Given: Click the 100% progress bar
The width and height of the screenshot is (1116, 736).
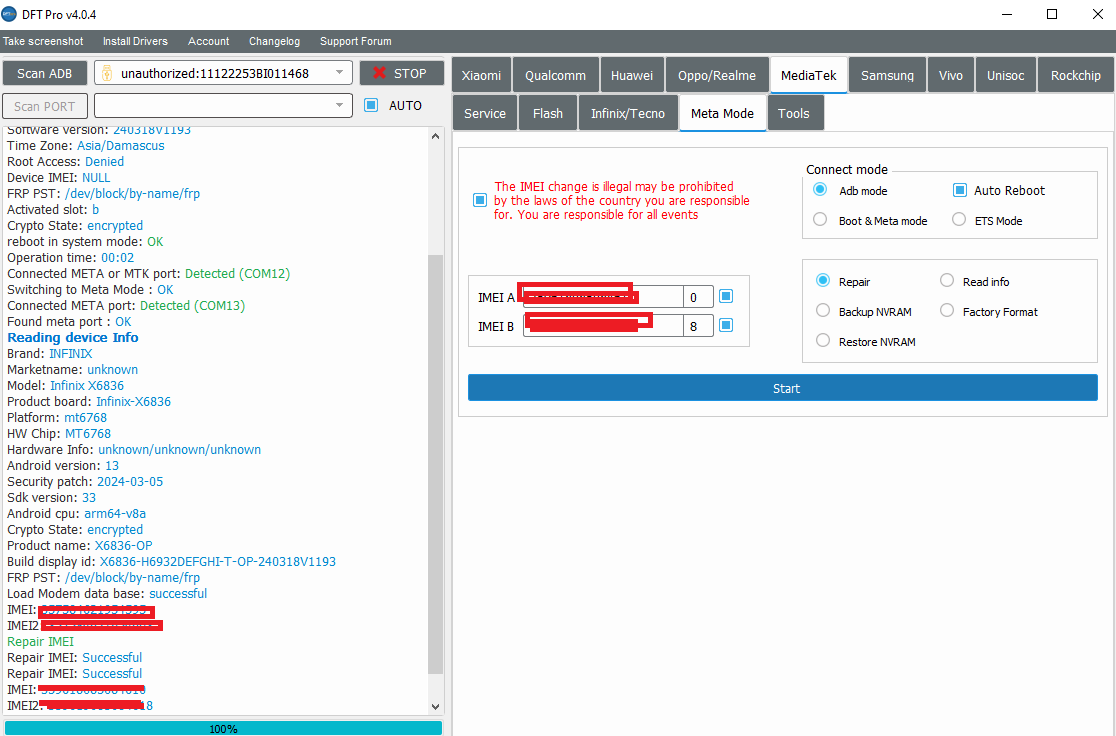Looking at the screenshot, I should point(223,728).
